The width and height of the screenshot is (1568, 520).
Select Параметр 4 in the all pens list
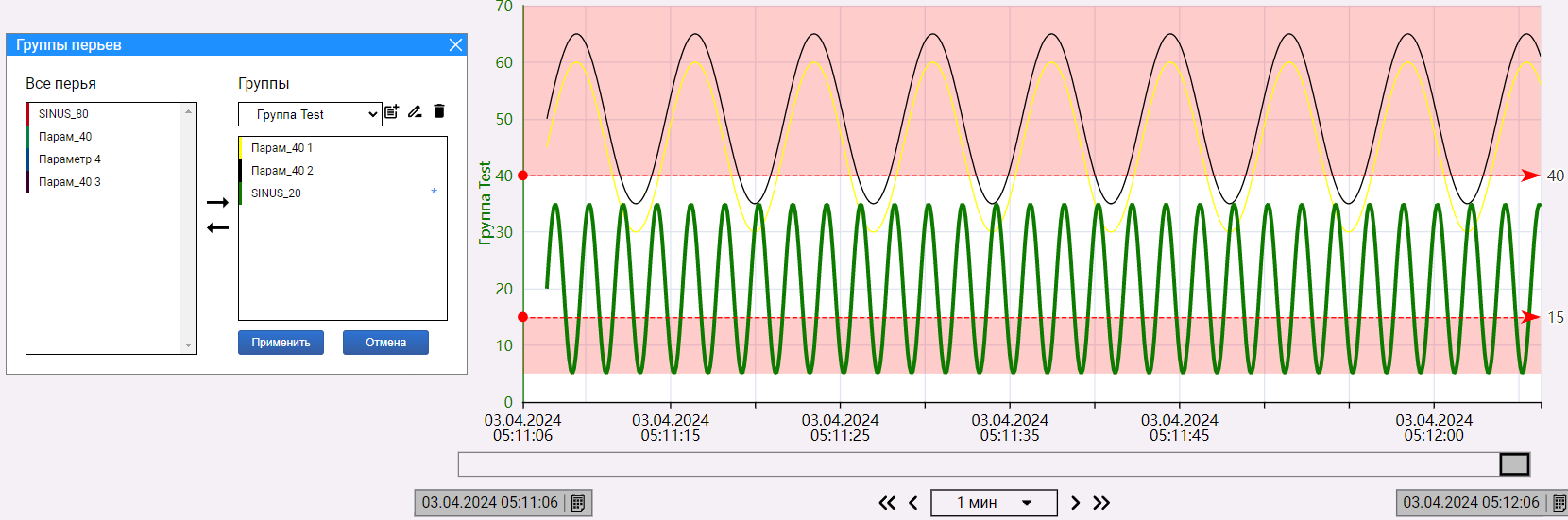coord(69,159)
